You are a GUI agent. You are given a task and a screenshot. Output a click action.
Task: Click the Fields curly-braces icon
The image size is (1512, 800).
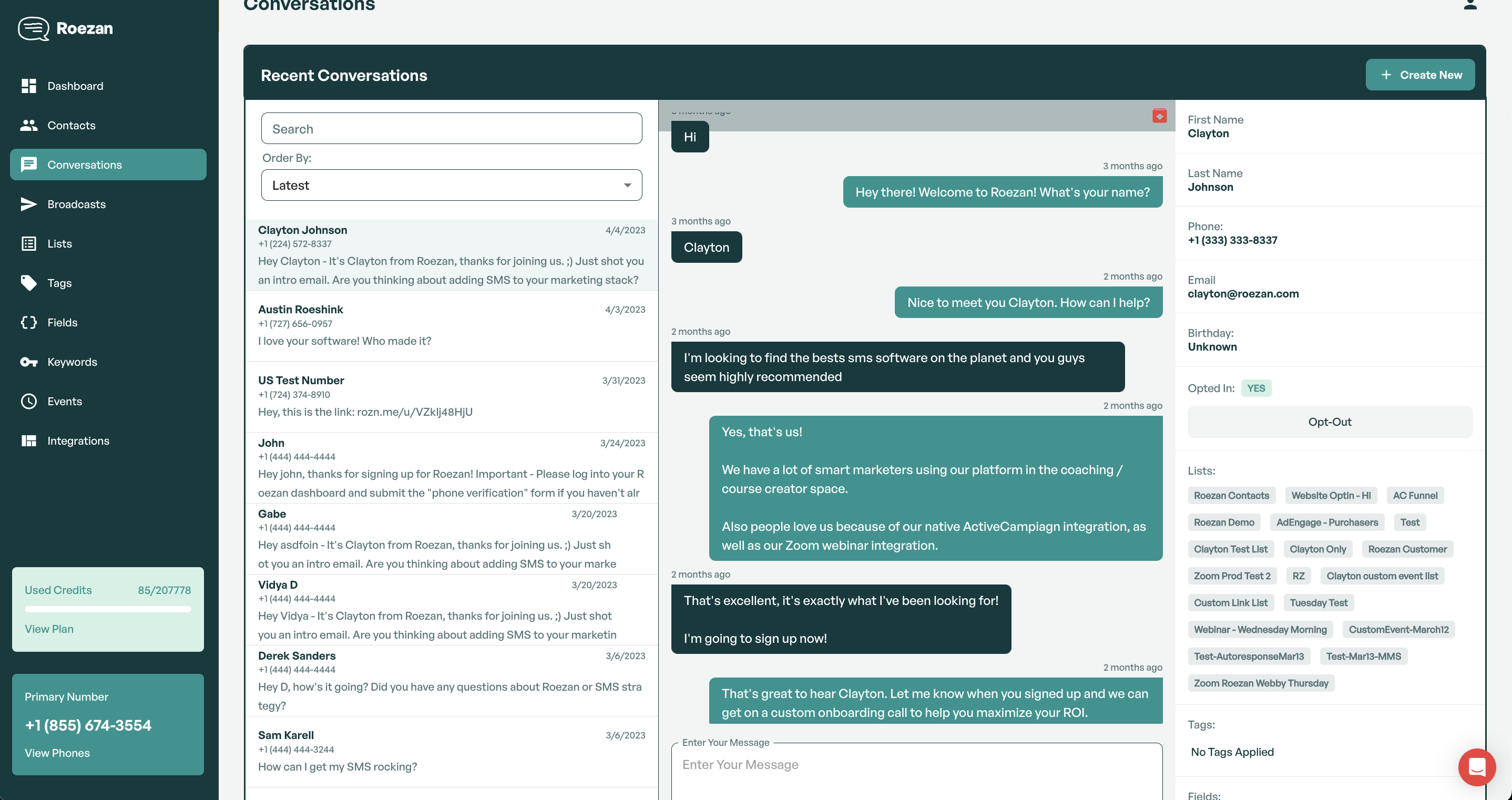tap(28, 322)
